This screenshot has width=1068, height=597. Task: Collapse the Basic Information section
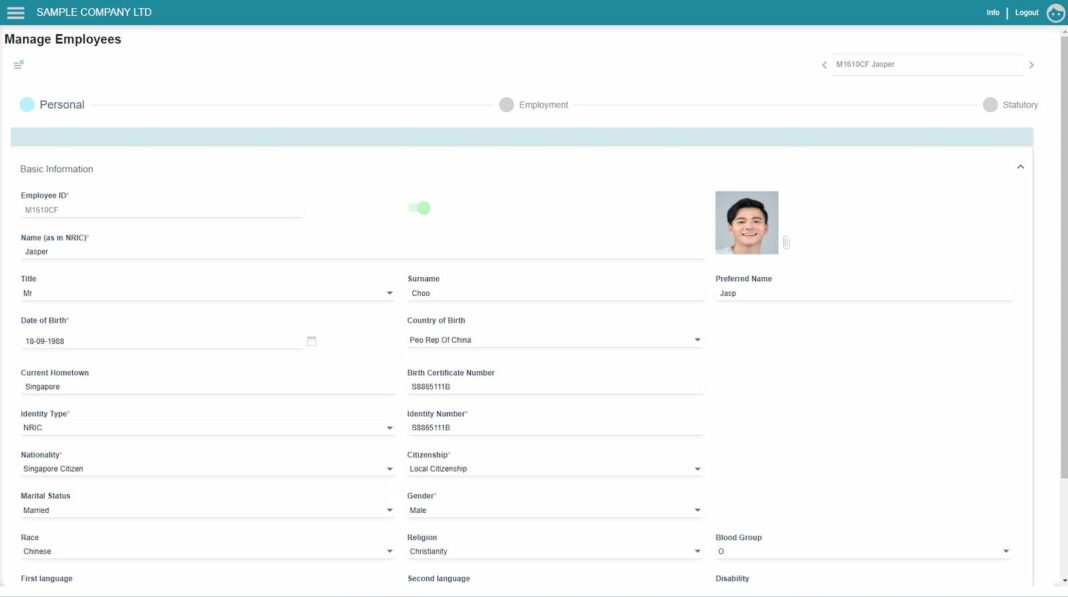pos(1020,167)
